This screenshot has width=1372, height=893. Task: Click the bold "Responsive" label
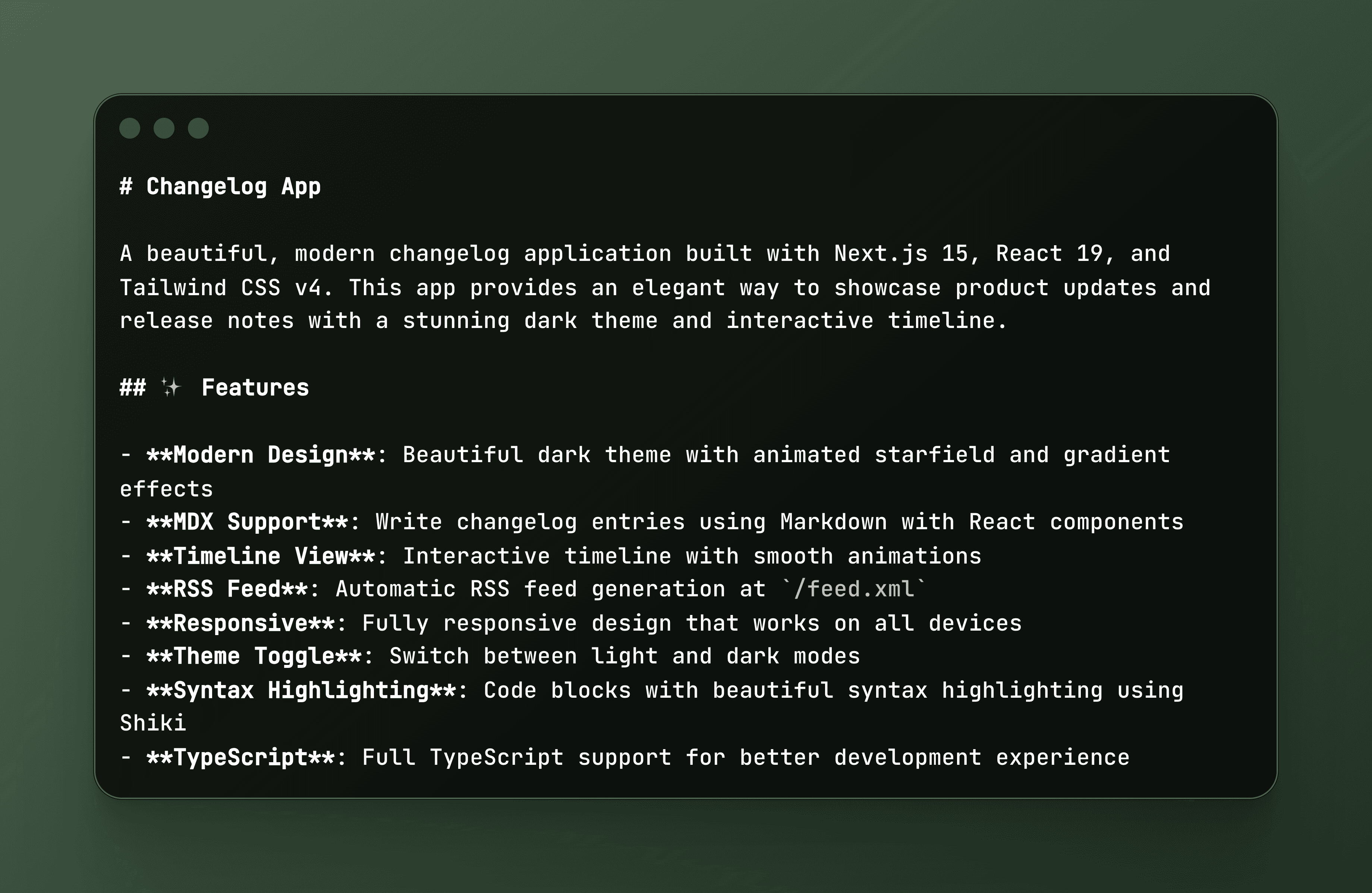pos(240,623)
